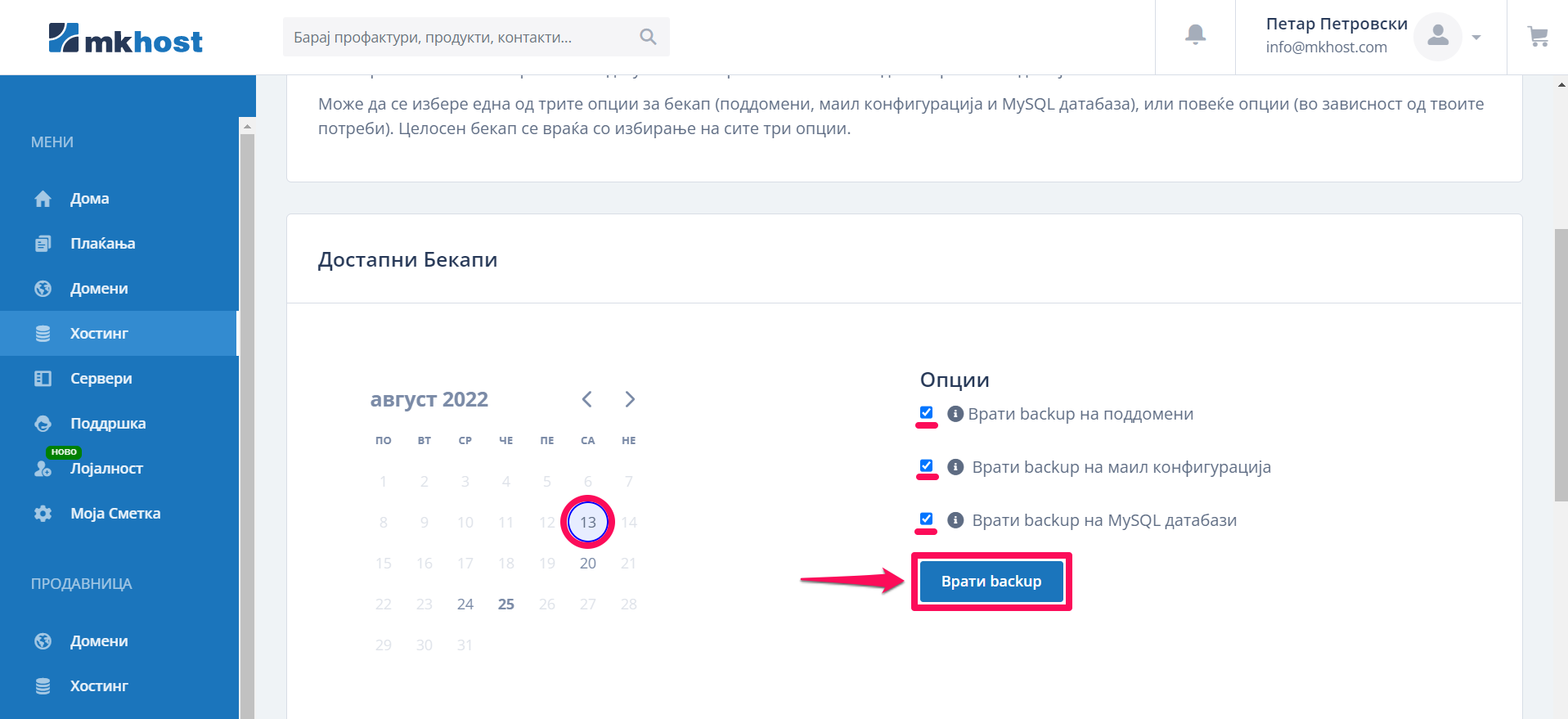This screenshot has width=1568, height=719.
Task: Click the user avatar icon
Action: click(1437, 37)
